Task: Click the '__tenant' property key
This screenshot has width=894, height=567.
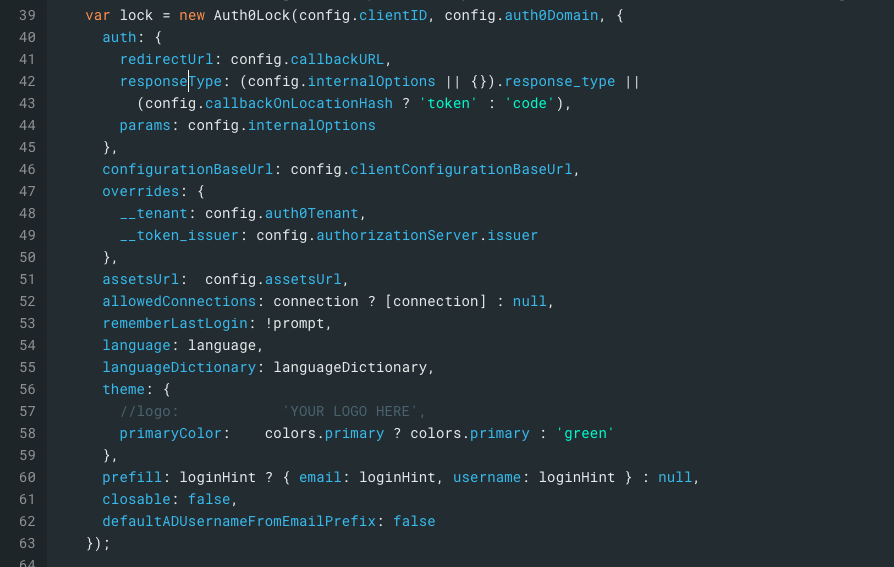Action: 154,213
